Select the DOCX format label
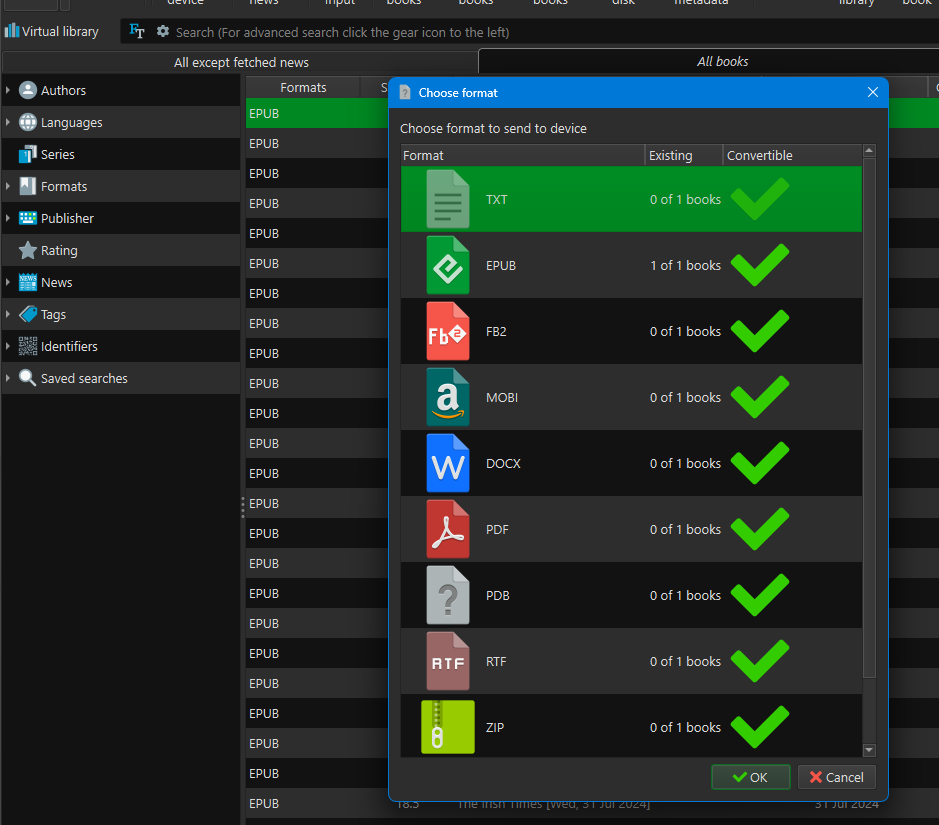 pos(503,463)
